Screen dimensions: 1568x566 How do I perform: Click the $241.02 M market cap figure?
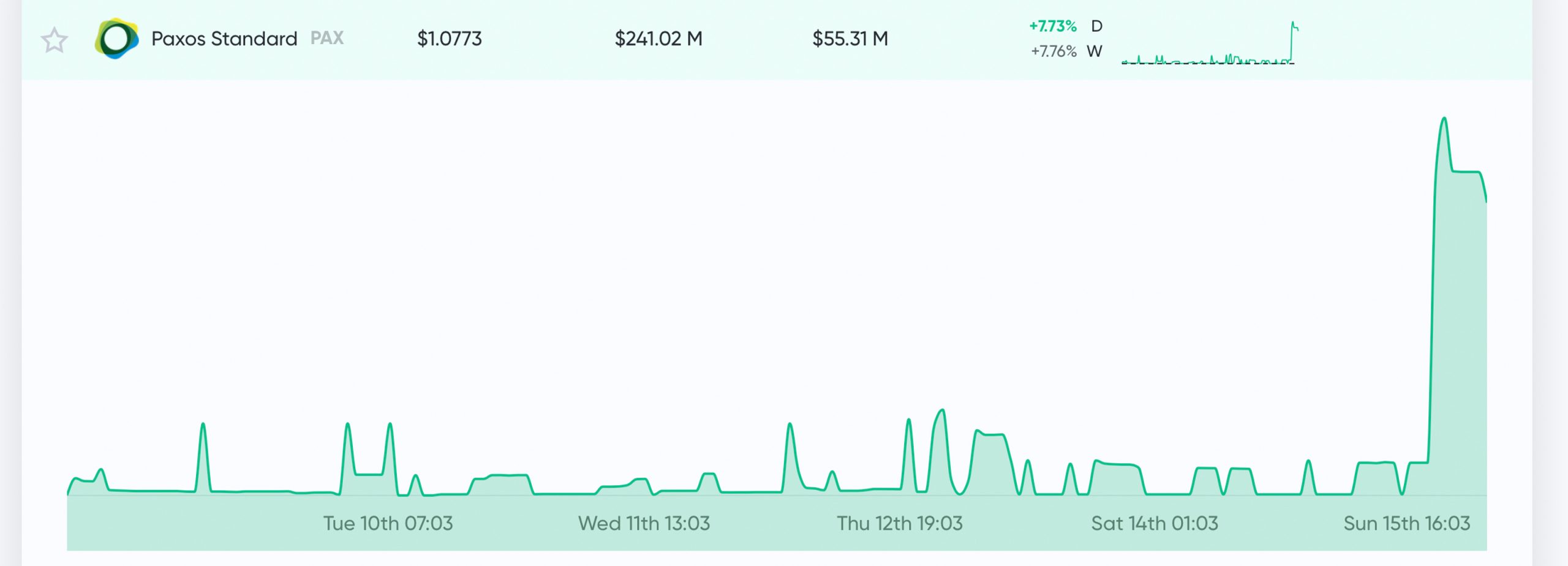point(658,39)
